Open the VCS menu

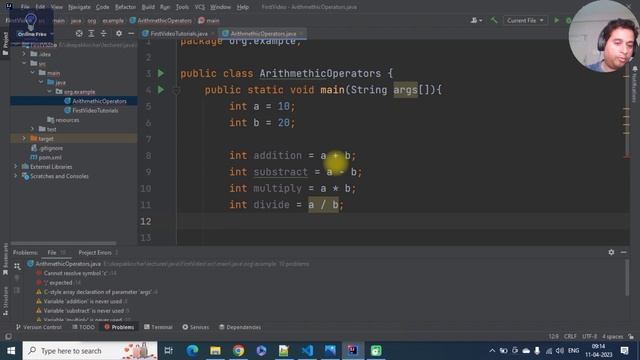(x=200, y=7)
